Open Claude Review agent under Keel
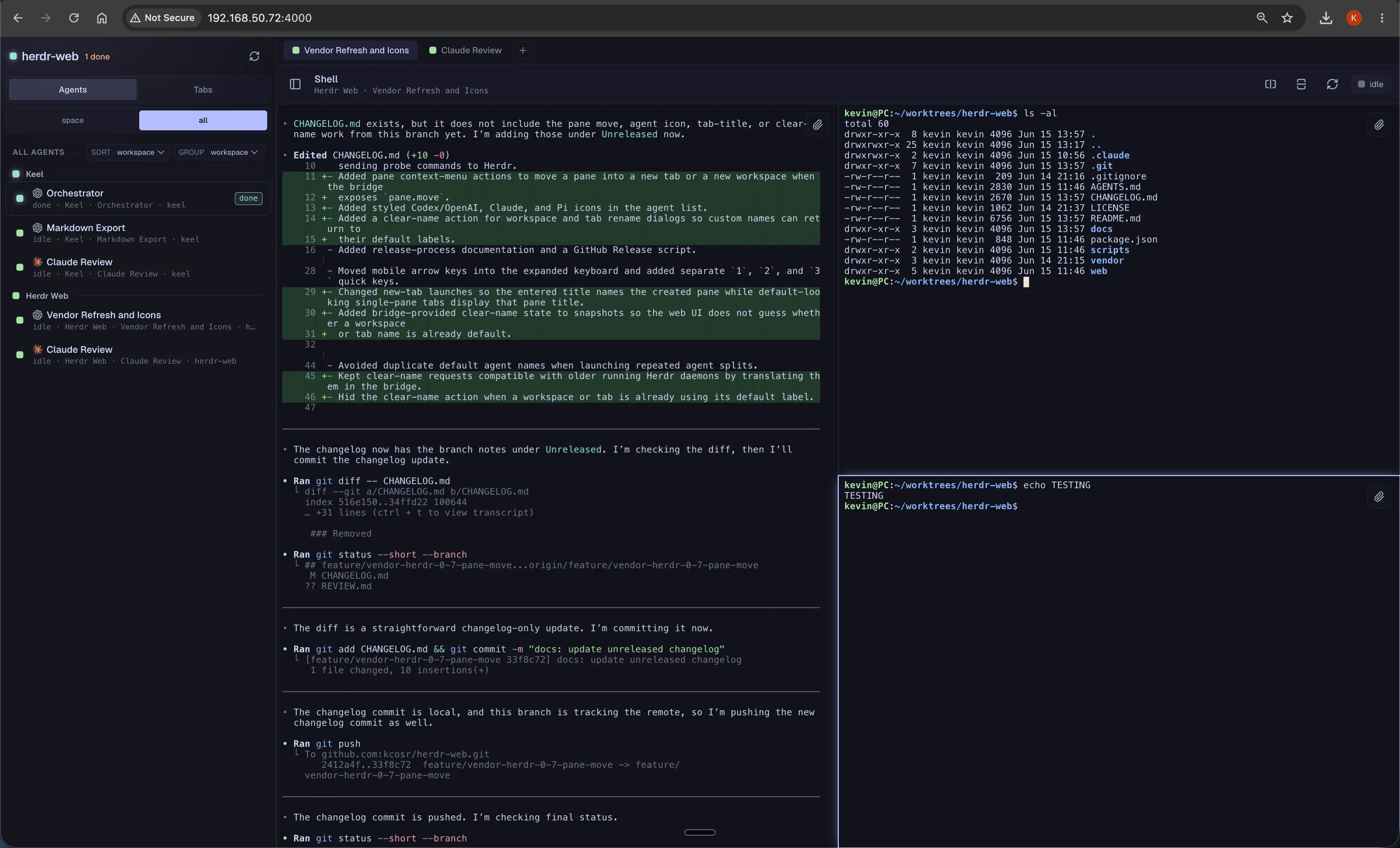 coord(138,267)
